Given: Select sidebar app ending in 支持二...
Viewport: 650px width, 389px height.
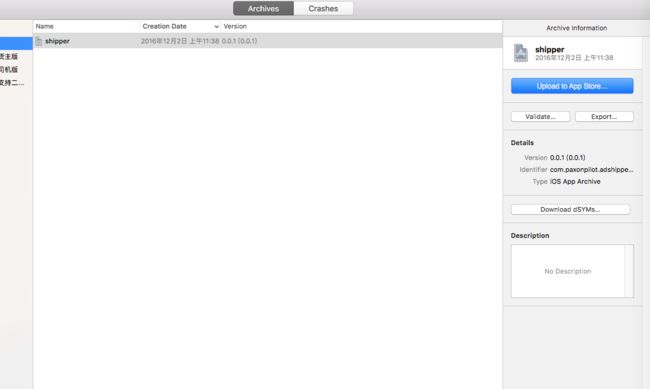Looking at the screenshot, I should pyautogui.click(x=12, y=83).
